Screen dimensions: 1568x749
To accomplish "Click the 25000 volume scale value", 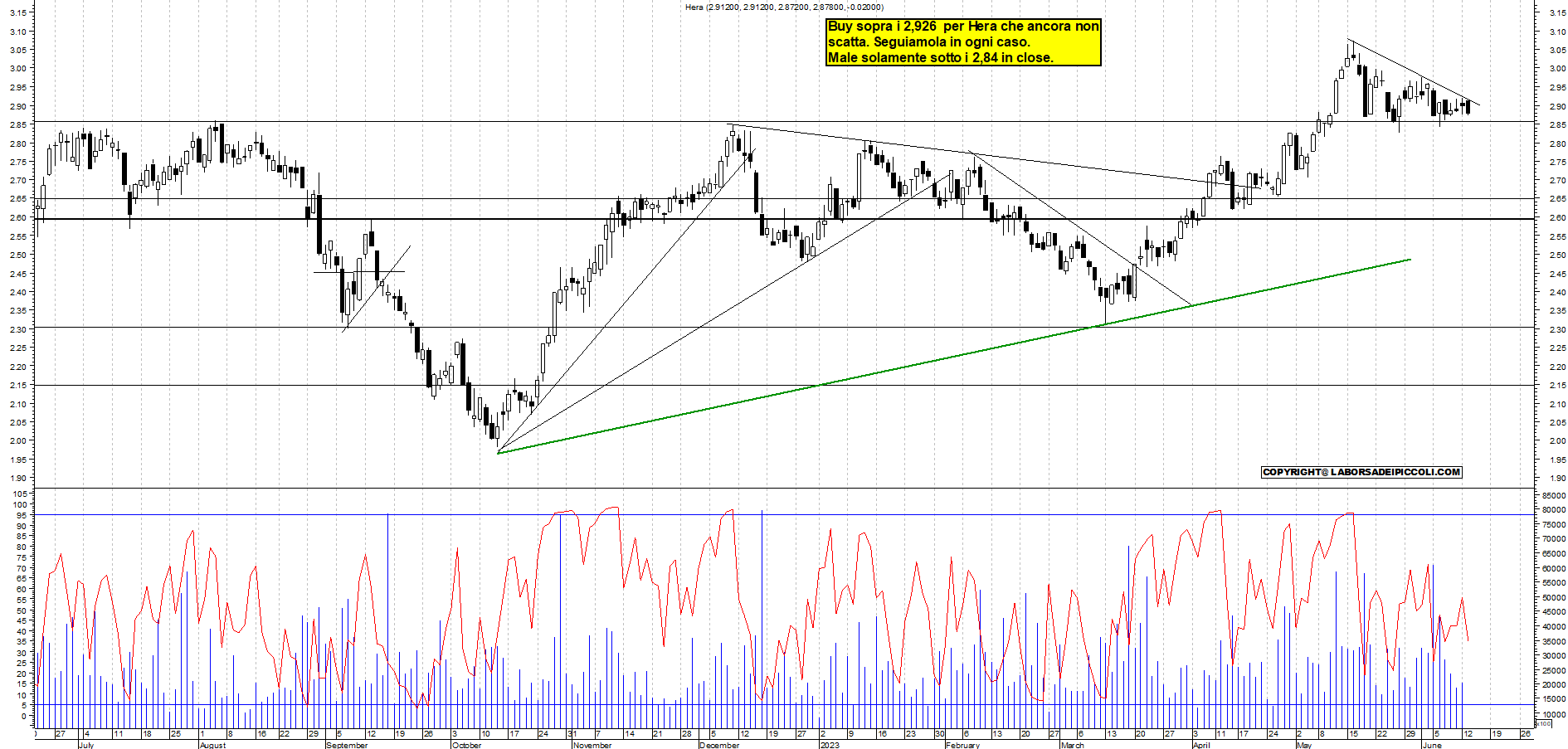I will pos(1554,670).
